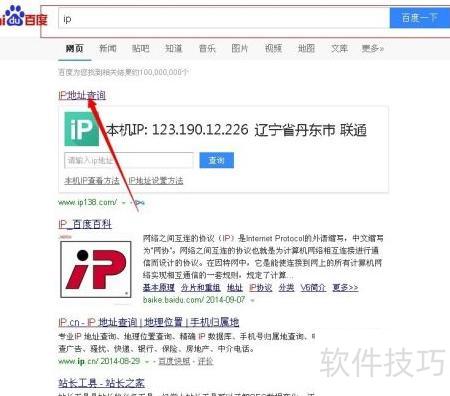Open the 地址 sublink

pos(235,287)
